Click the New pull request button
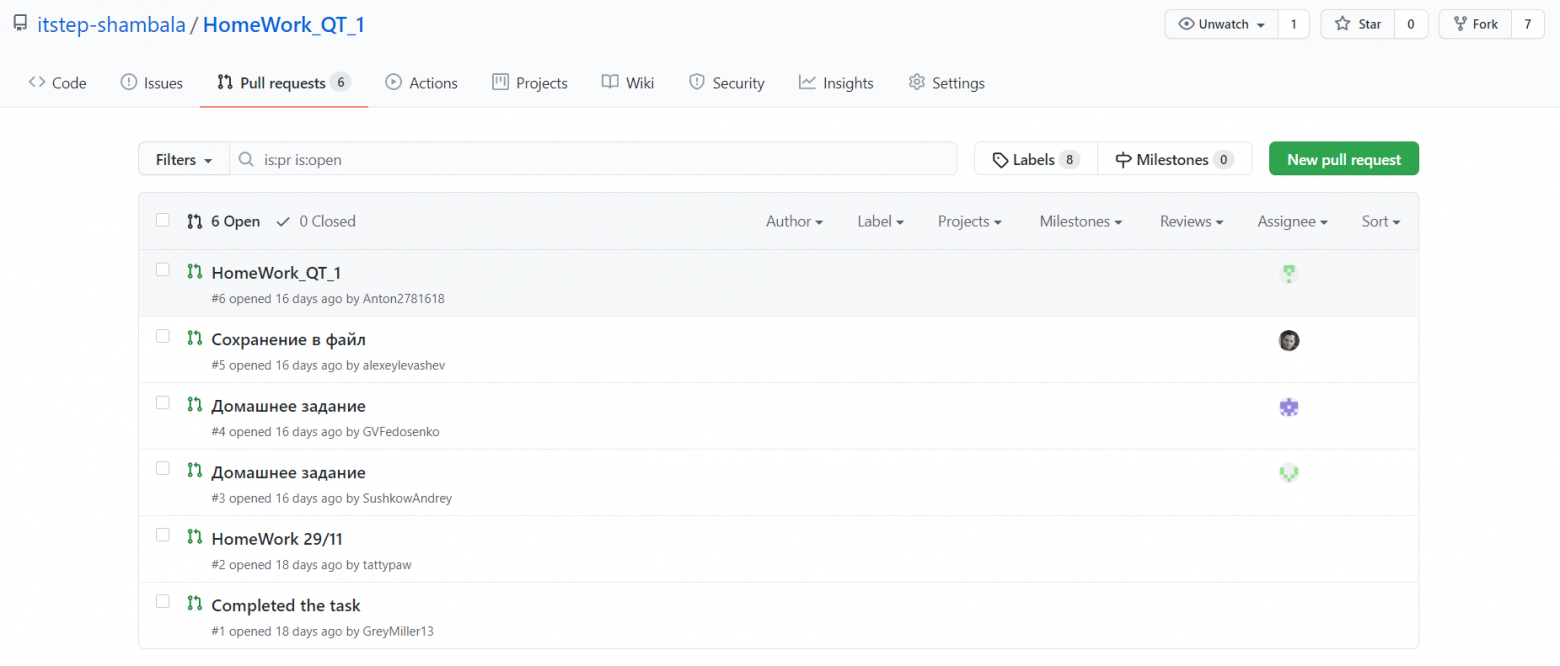 (x=1343, y=159)
